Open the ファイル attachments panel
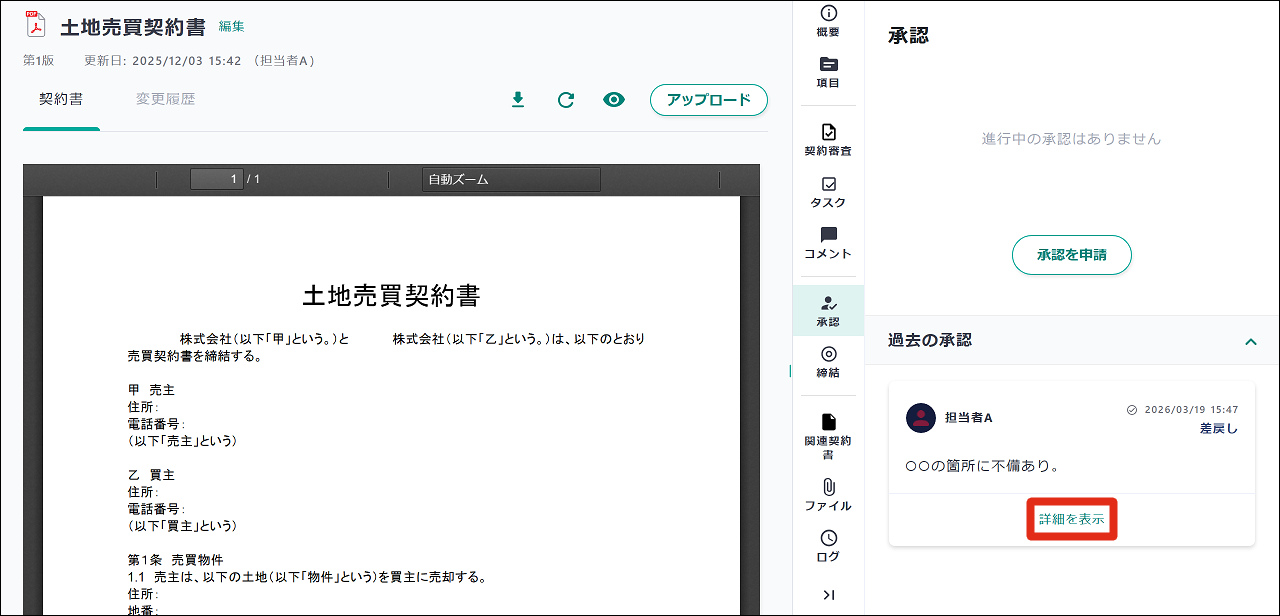This screenshot has width=1280, height=616. (828, 495)
